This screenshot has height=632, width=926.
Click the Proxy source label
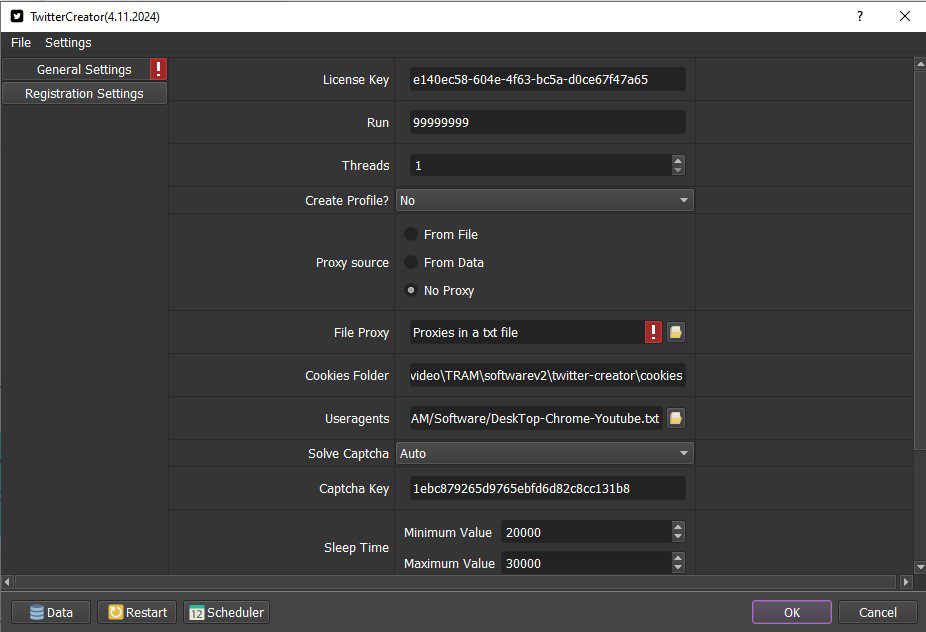[352, 262]
